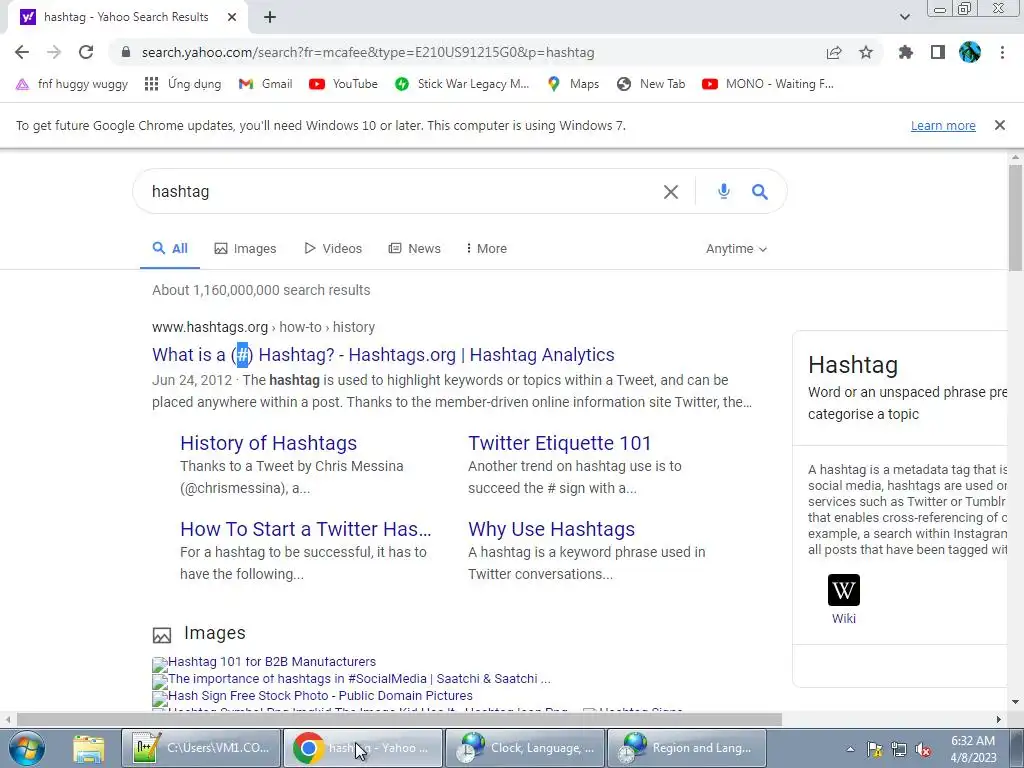Switch to Region and Lang... taskbar window
This screenshot has width=1024, height=768.
687,748
